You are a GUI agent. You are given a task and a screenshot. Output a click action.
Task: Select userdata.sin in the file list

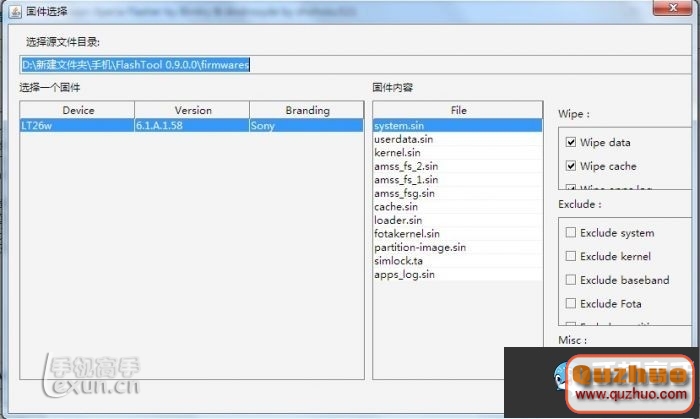(x=458, y=139)
